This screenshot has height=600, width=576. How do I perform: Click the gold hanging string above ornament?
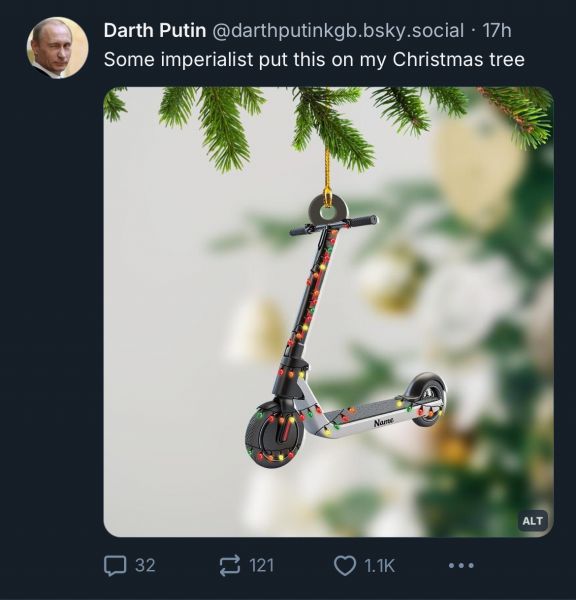[x=328, y=176]
